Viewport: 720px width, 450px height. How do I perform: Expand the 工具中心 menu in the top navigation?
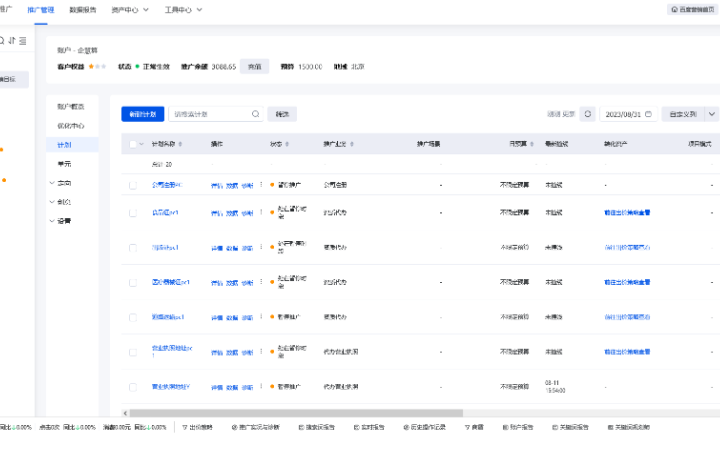pos(183,10)
